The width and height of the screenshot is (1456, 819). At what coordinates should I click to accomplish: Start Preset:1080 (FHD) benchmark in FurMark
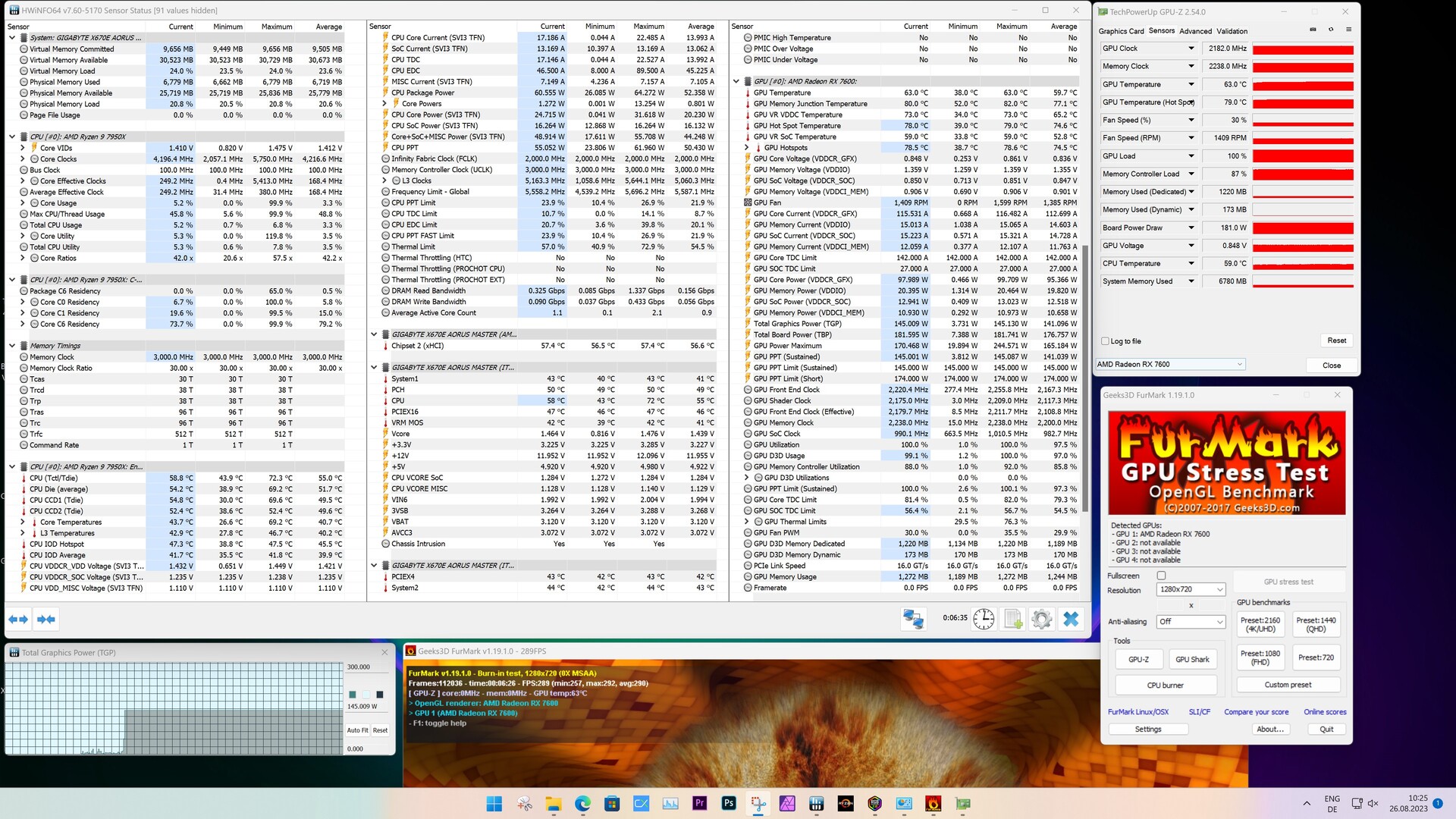coord(1260,657)
